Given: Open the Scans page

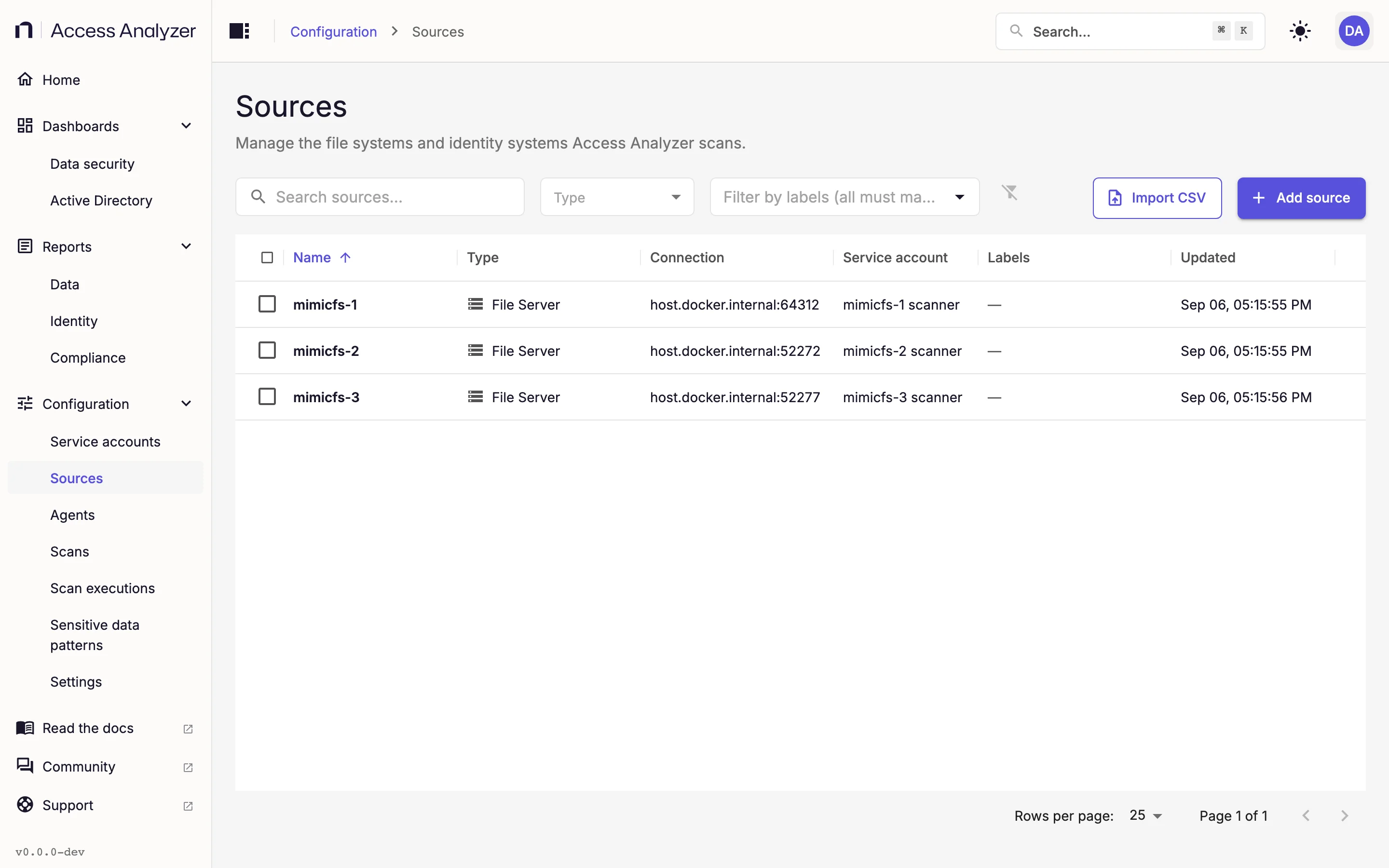Looking at the screenshot, I should 69,552.
